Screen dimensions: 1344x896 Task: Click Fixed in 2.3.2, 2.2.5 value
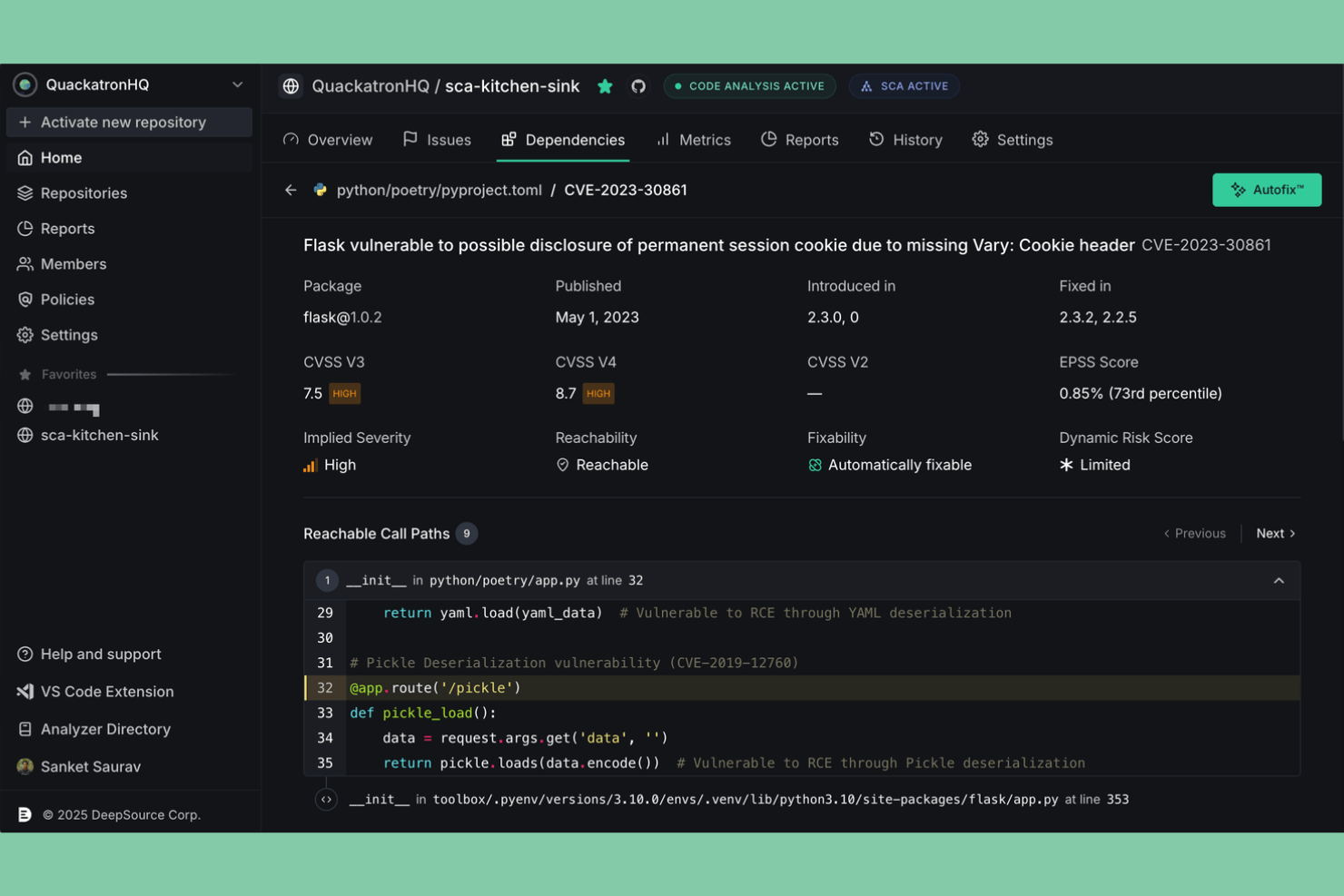point(1097,317)
